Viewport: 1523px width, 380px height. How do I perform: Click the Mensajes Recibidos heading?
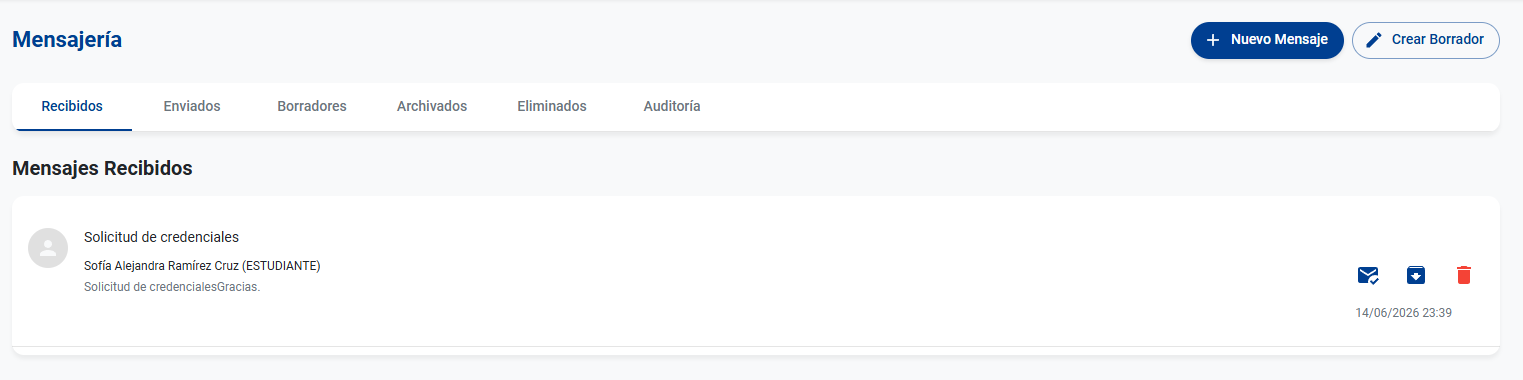(102, 168)
